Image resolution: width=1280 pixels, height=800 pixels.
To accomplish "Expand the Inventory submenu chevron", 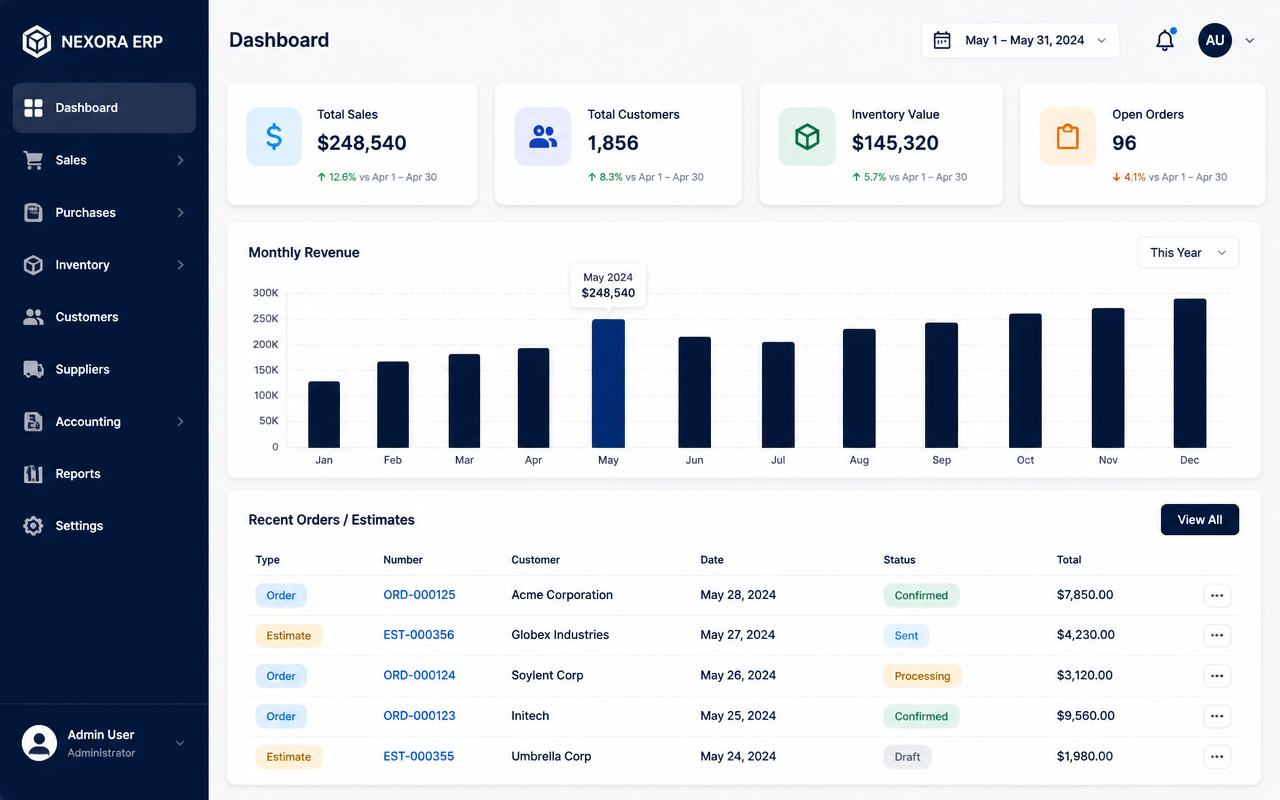I will (180, 265).
